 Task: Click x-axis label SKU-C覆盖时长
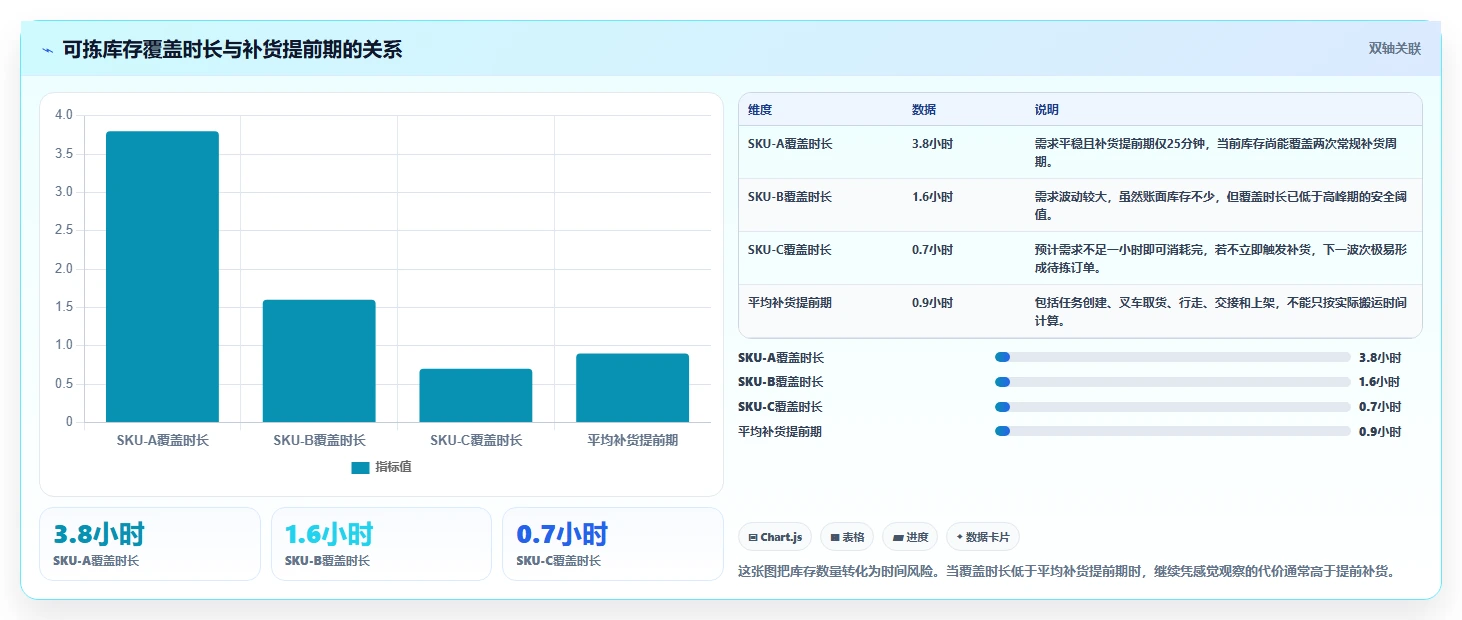coord(476,440)
